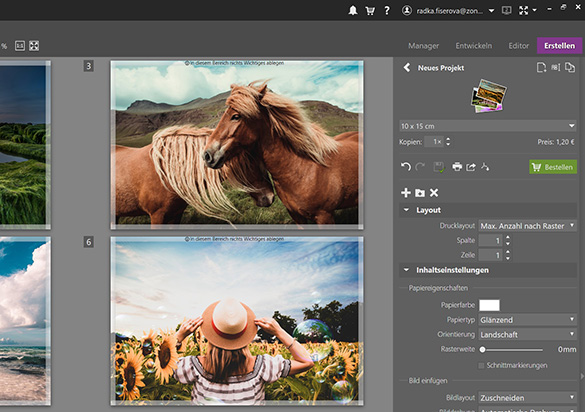The image size is (585, 412).
Task: Click the Rasterweite slider handle
Action: point(482,350)
